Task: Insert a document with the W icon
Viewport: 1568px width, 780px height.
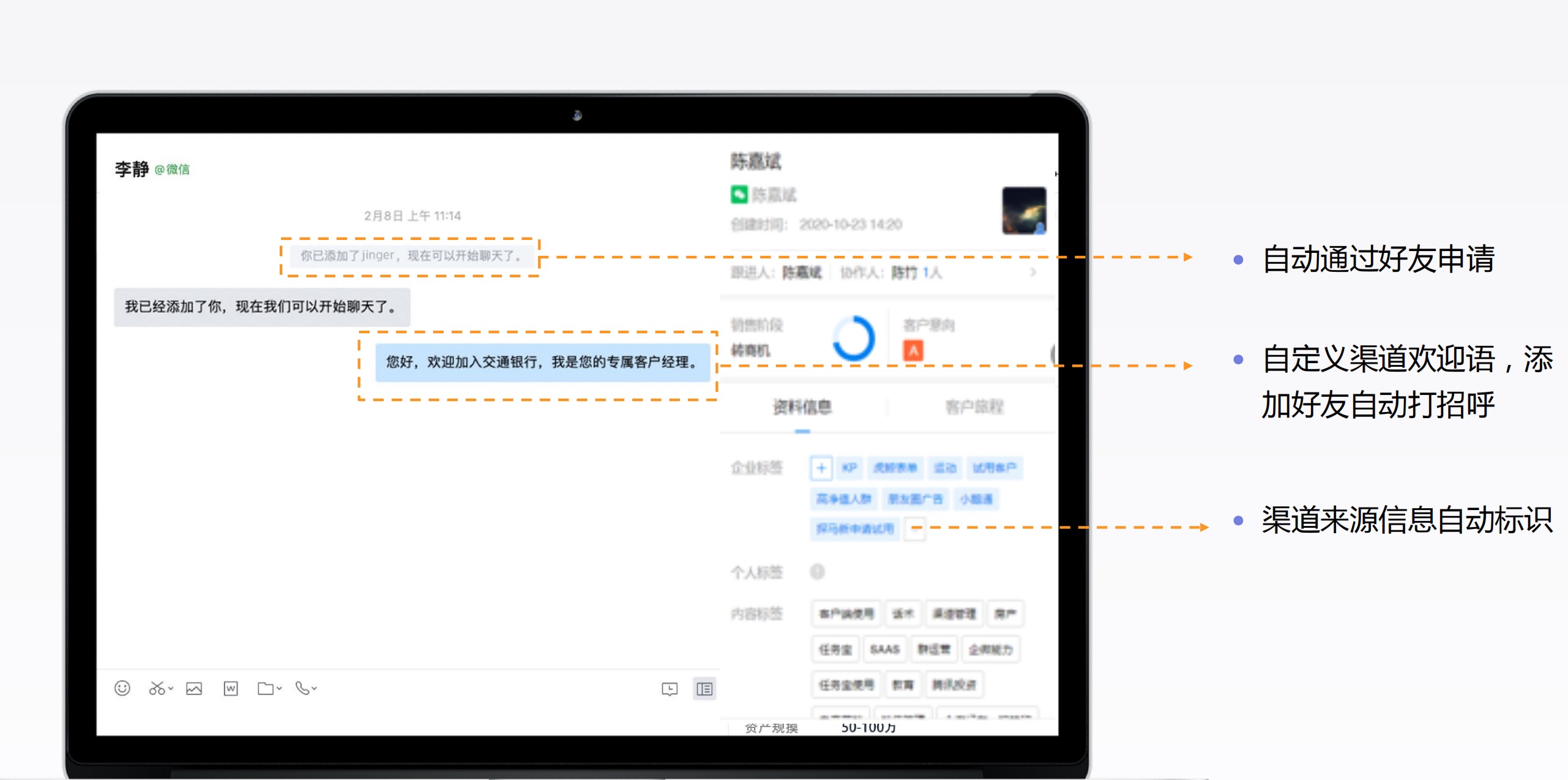Action: [x=231, y=688]
